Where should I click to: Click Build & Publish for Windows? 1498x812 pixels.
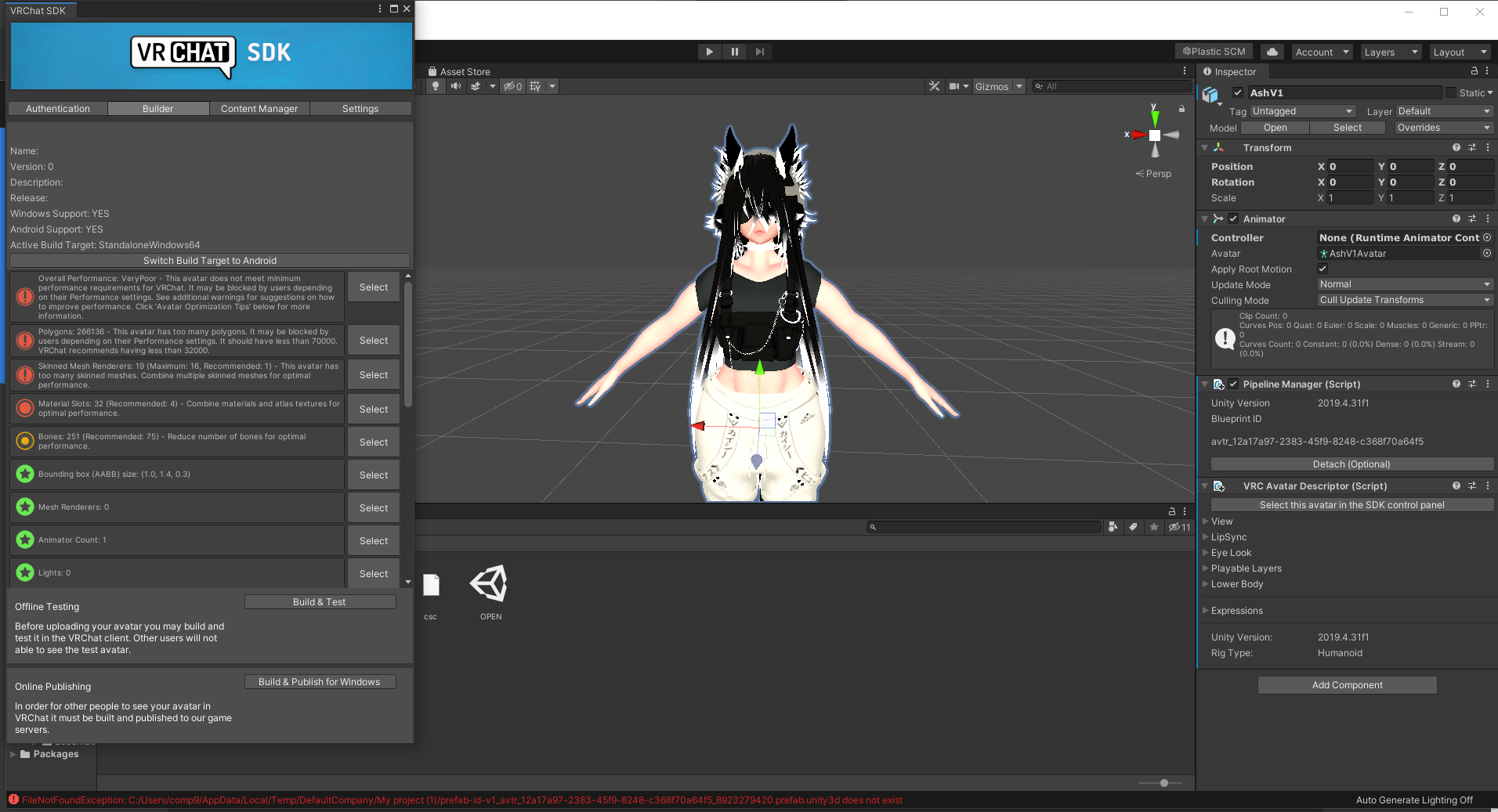(320, 682)
